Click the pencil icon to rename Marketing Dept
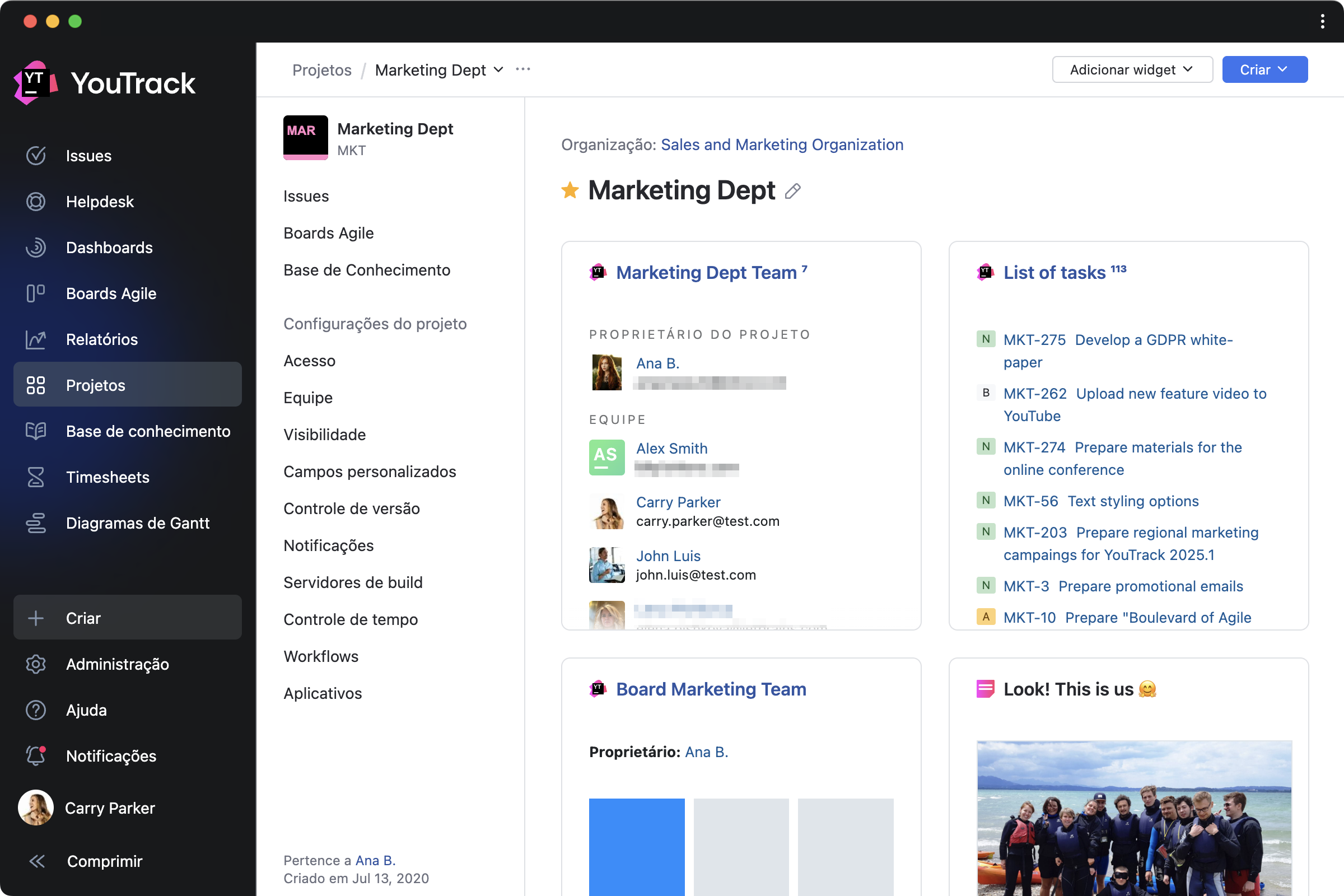The height and width of the screenshot is (896, 1344). [x=792, y=191]
